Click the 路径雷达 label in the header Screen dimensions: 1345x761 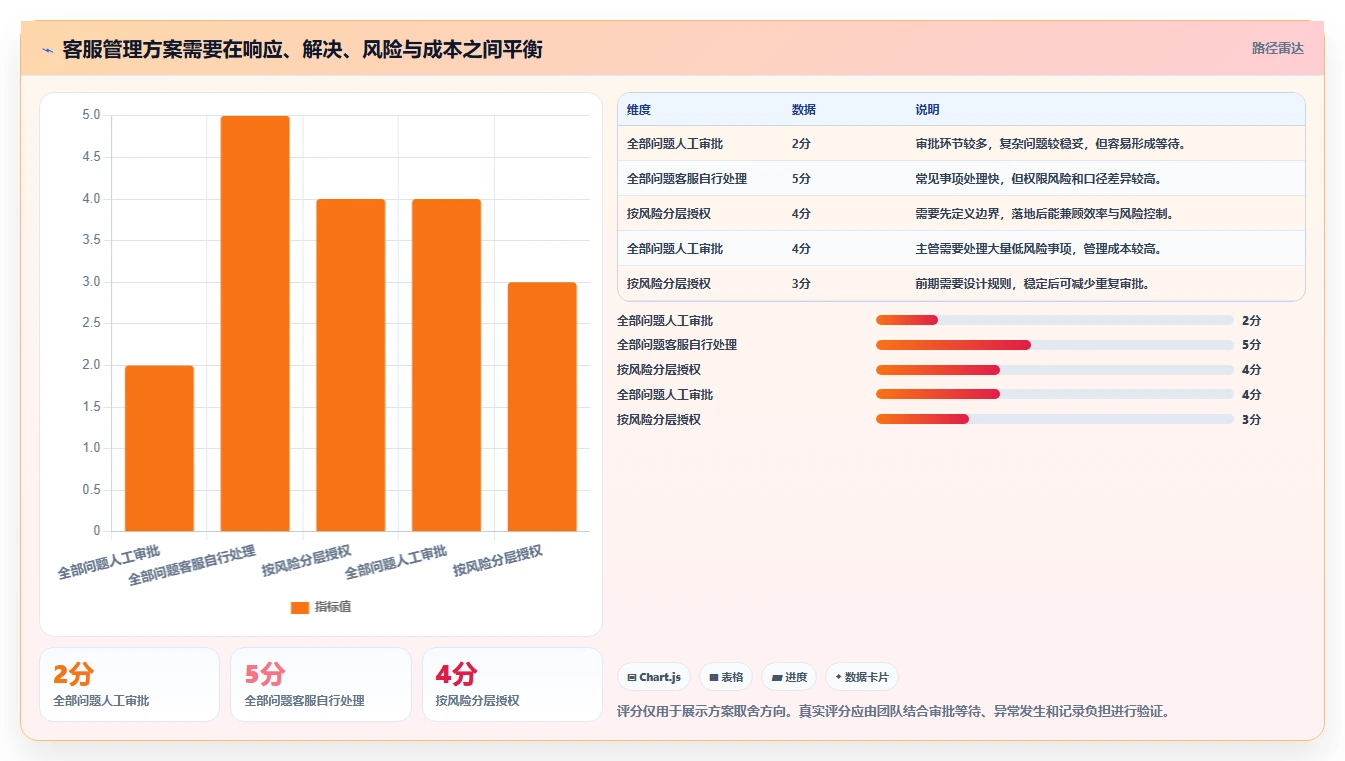click(1278, 48)
